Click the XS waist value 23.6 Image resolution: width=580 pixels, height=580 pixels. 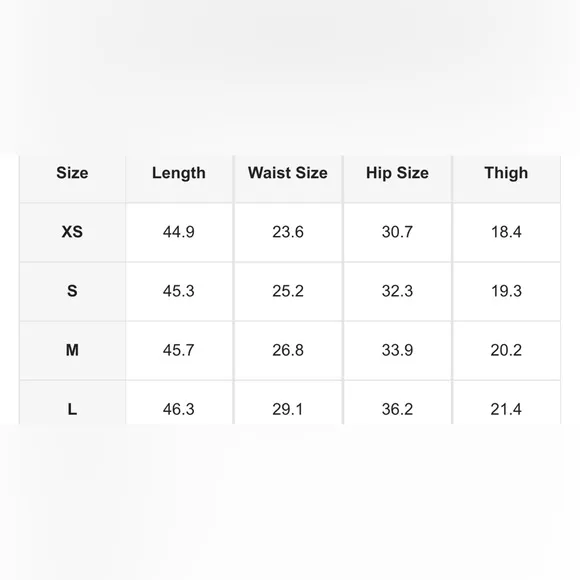[x=288, y=232]
